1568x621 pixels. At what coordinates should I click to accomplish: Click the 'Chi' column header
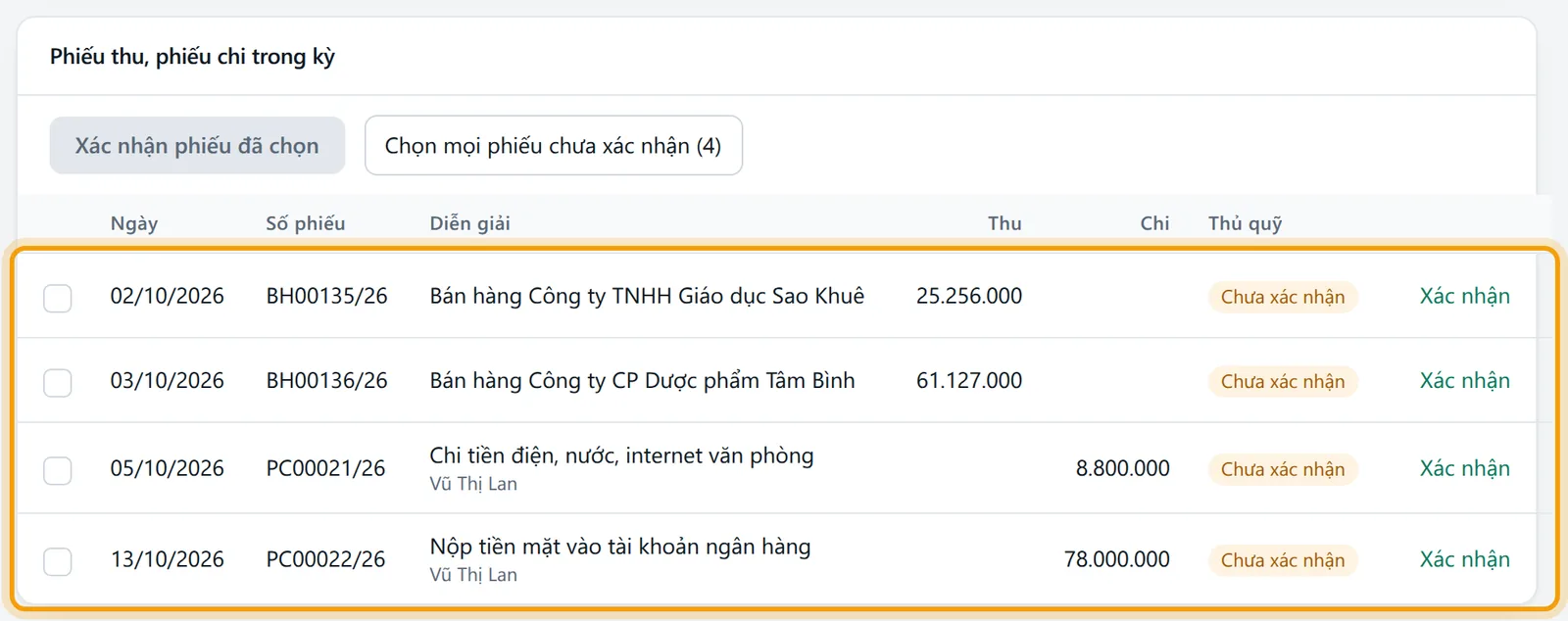[1154, 223]
